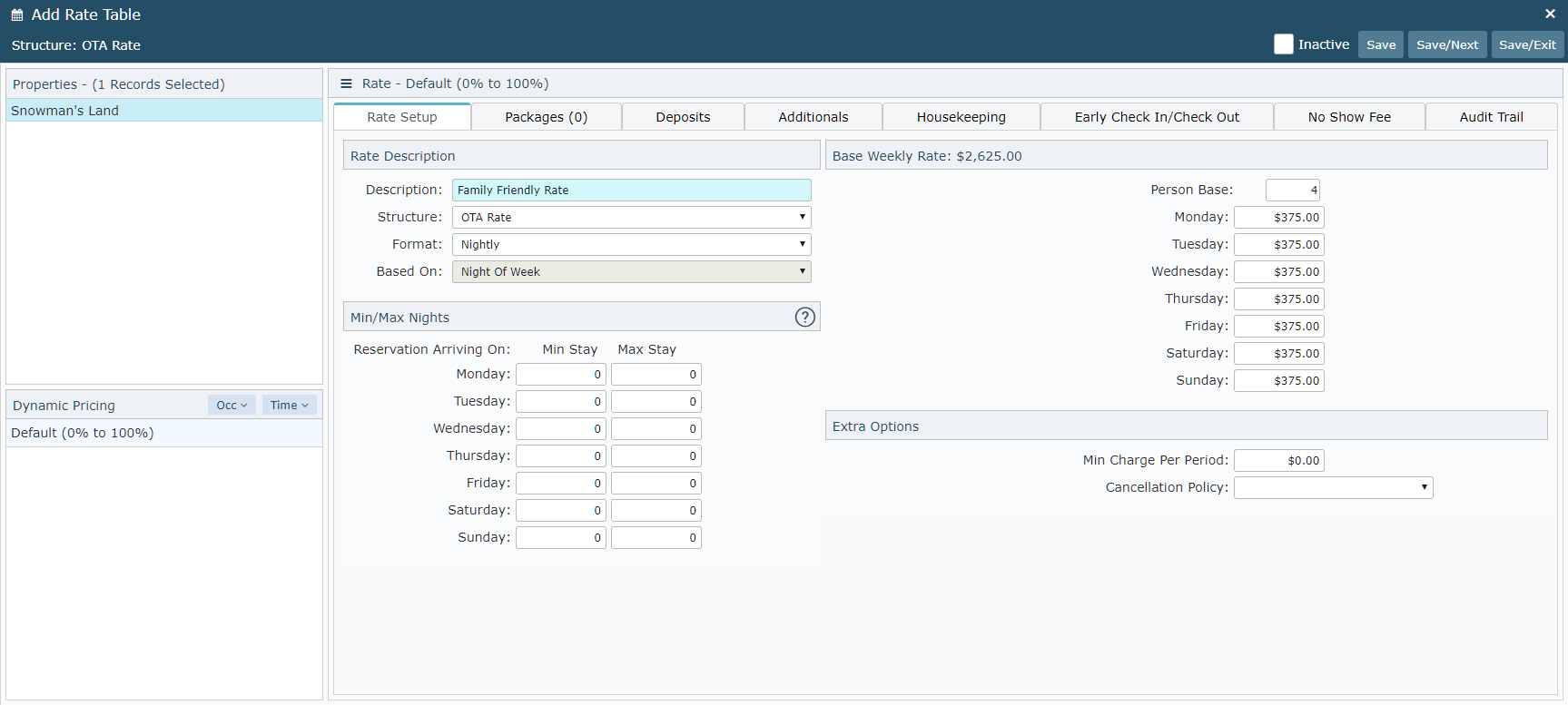Go to the Housekeeping tab
This screenshot has width=1568, height=705.
coord(961,117)
